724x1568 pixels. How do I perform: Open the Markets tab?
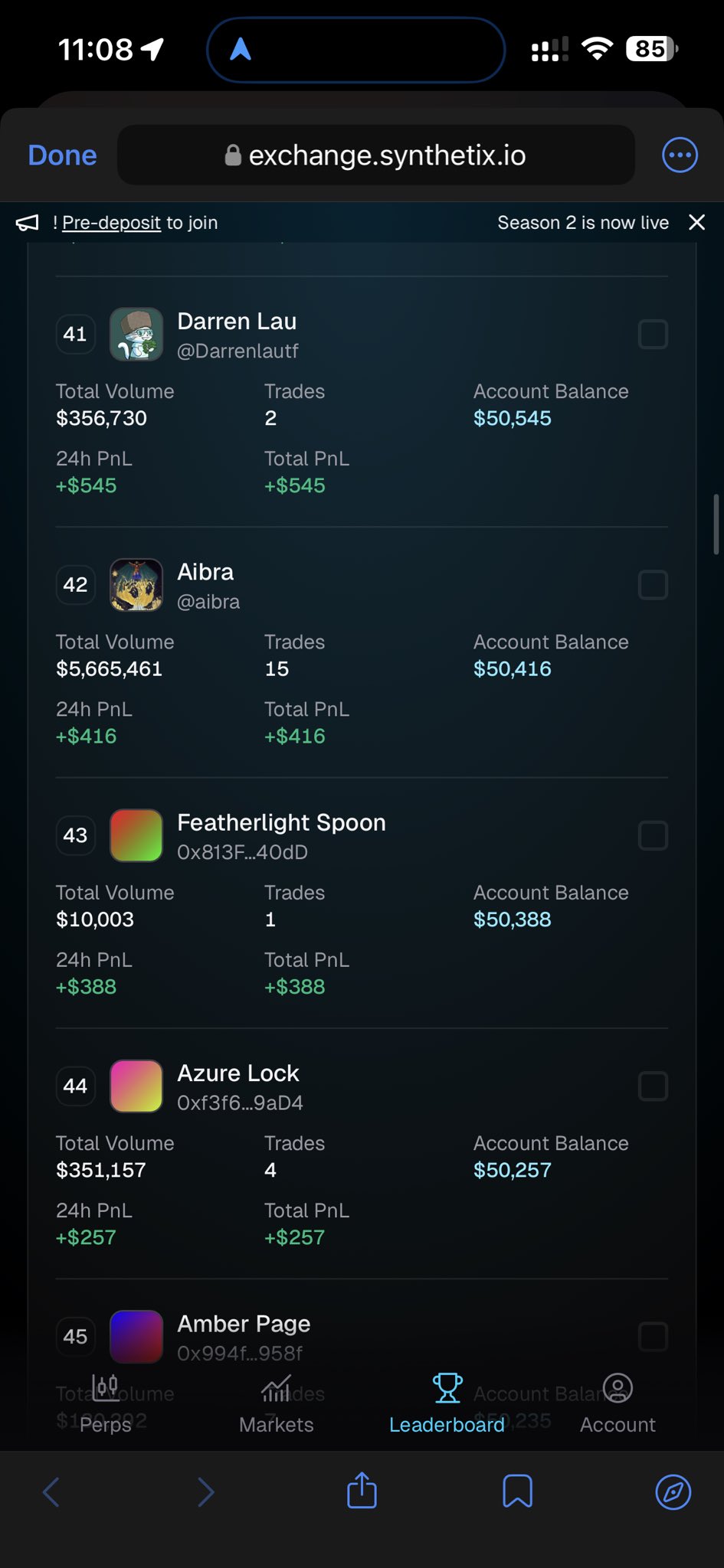tap(276, 1404)
